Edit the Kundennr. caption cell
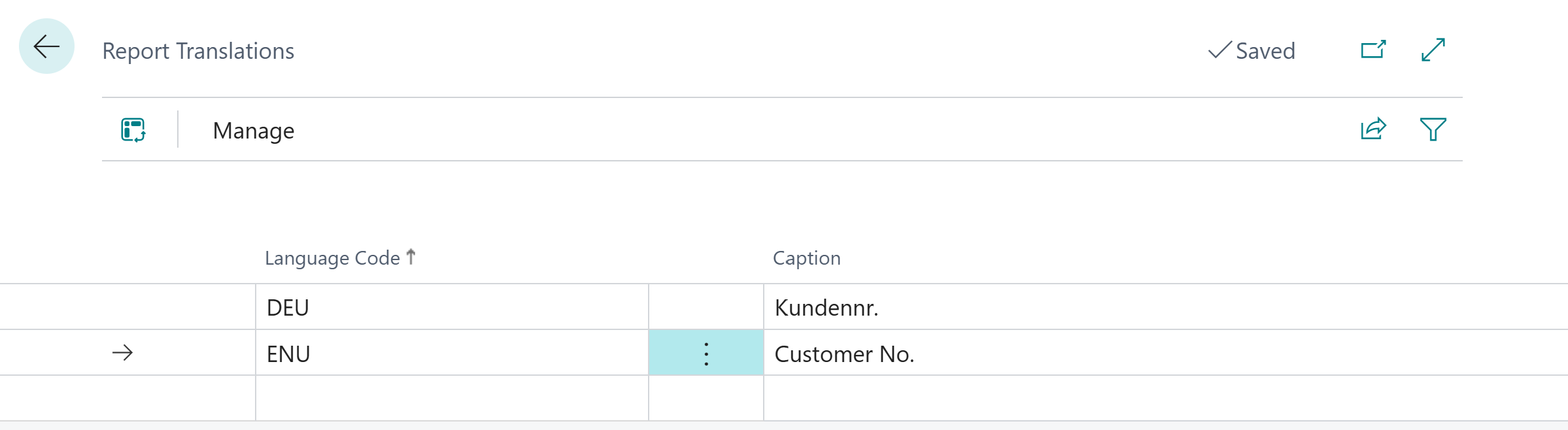Viewport: 1568px width, 430px height. pyautogui.click(x=1164, y=307)
